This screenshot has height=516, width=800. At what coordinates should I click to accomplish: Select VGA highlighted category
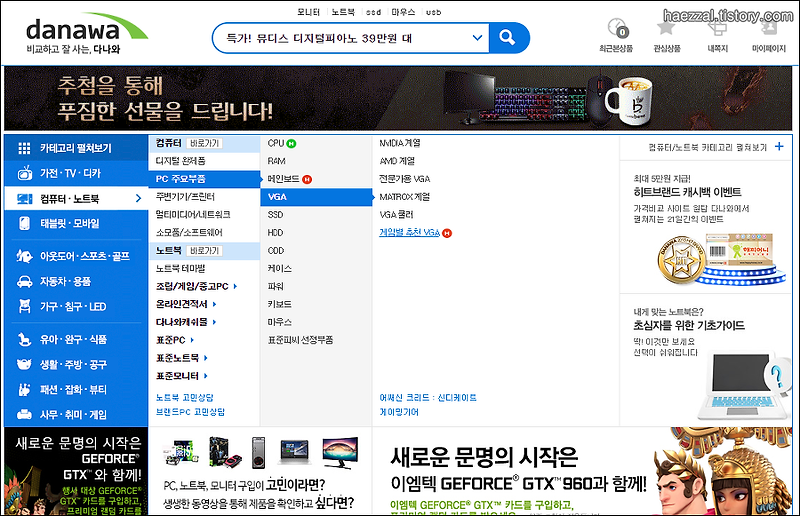click(x=316, y=197)
